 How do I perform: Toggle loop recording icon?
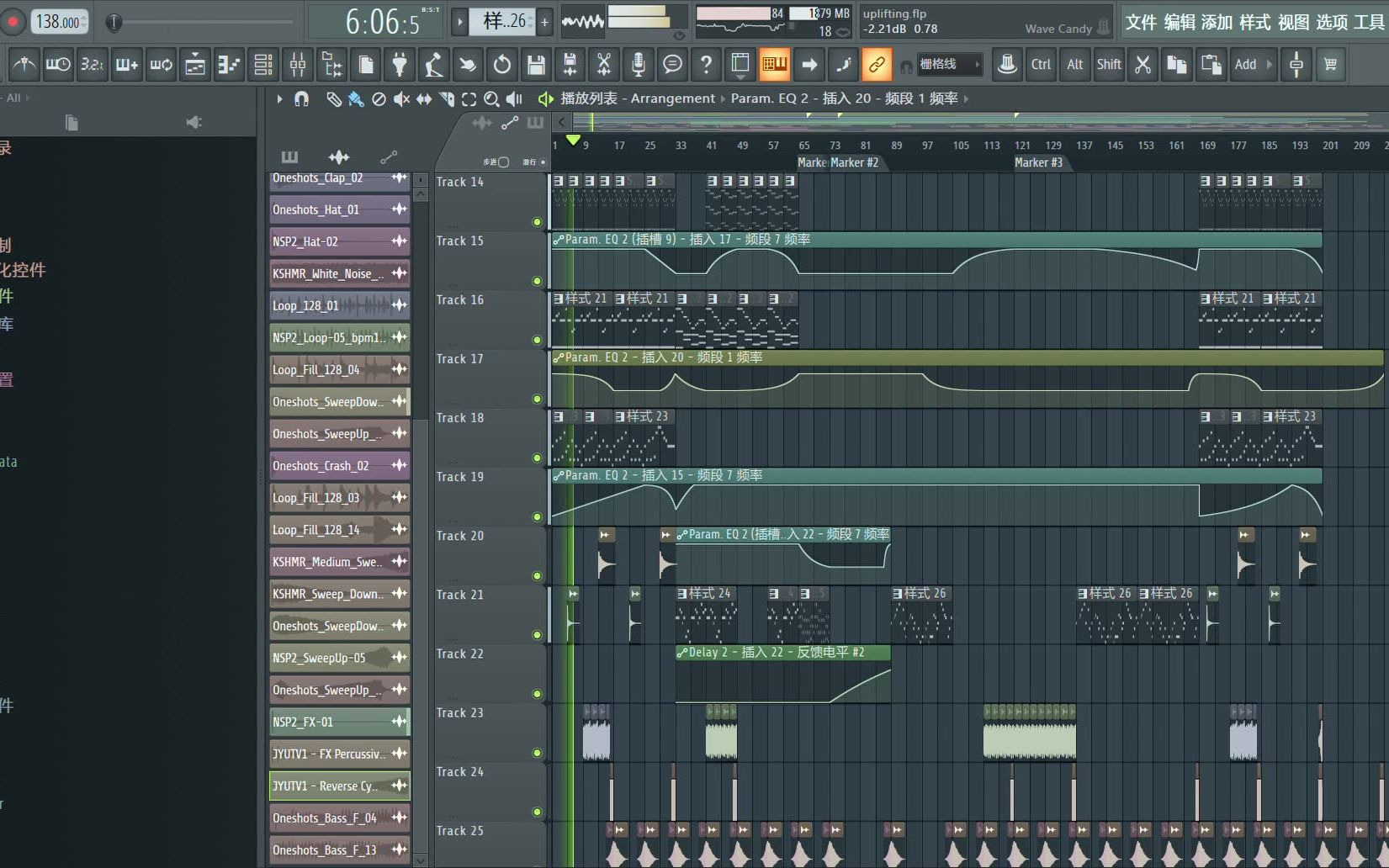click(161, 64)
